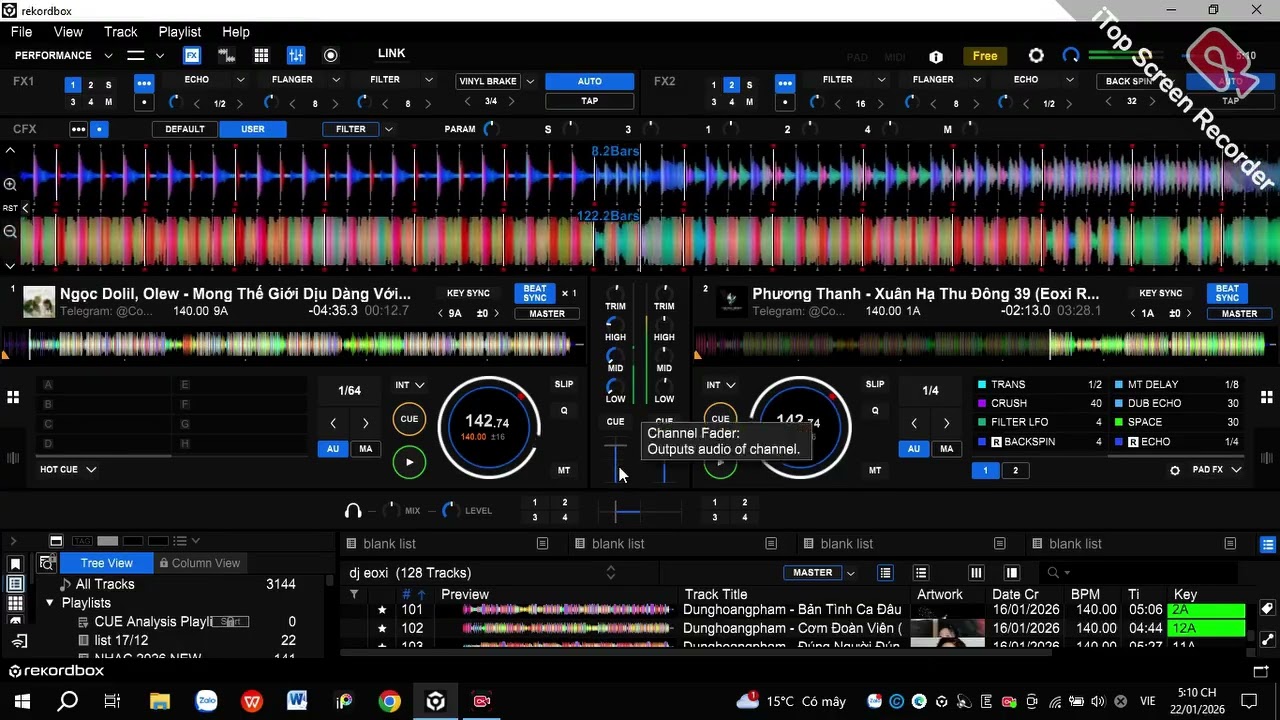Click the CUE button on deck 1
Screen dimensions: 1280x720
point(409,419)
